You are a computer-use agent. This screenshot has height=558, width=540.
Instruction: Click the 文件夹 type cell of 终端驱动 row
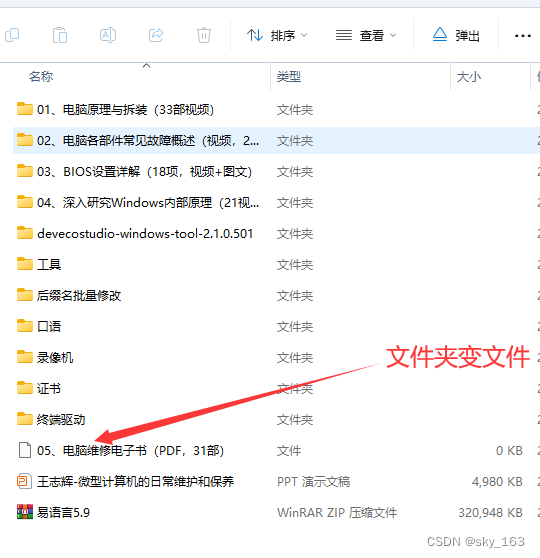coord(295,419)
